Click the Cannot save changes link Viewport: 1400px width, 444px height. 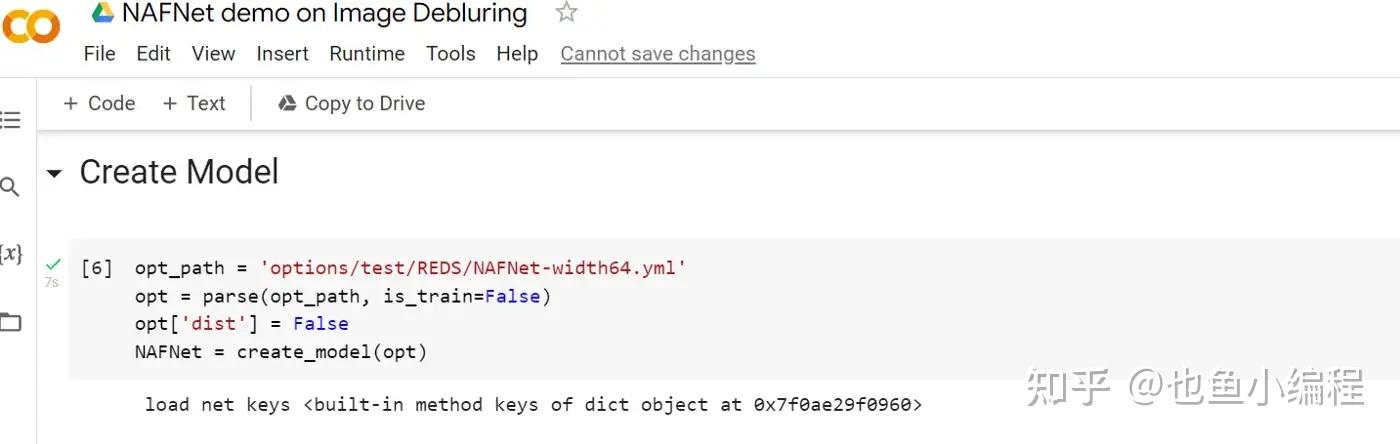[658, 54]
